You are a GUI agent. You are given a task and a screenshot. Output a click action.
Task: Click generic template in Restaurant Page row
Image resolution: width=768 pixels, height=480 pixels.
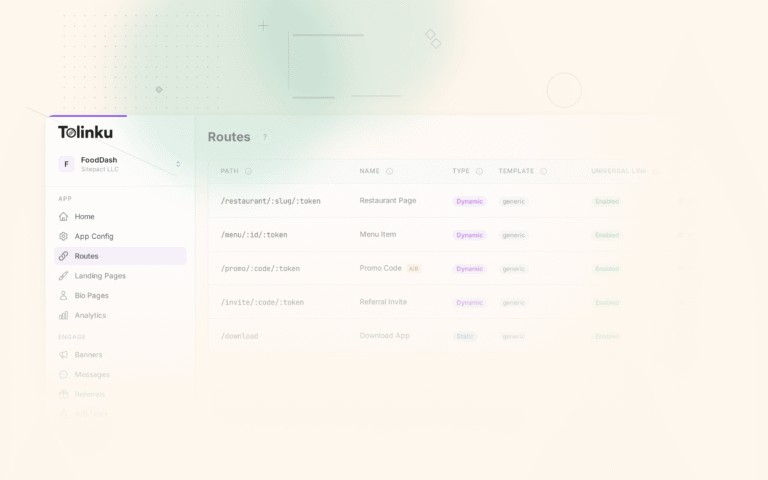click(513, 201)
